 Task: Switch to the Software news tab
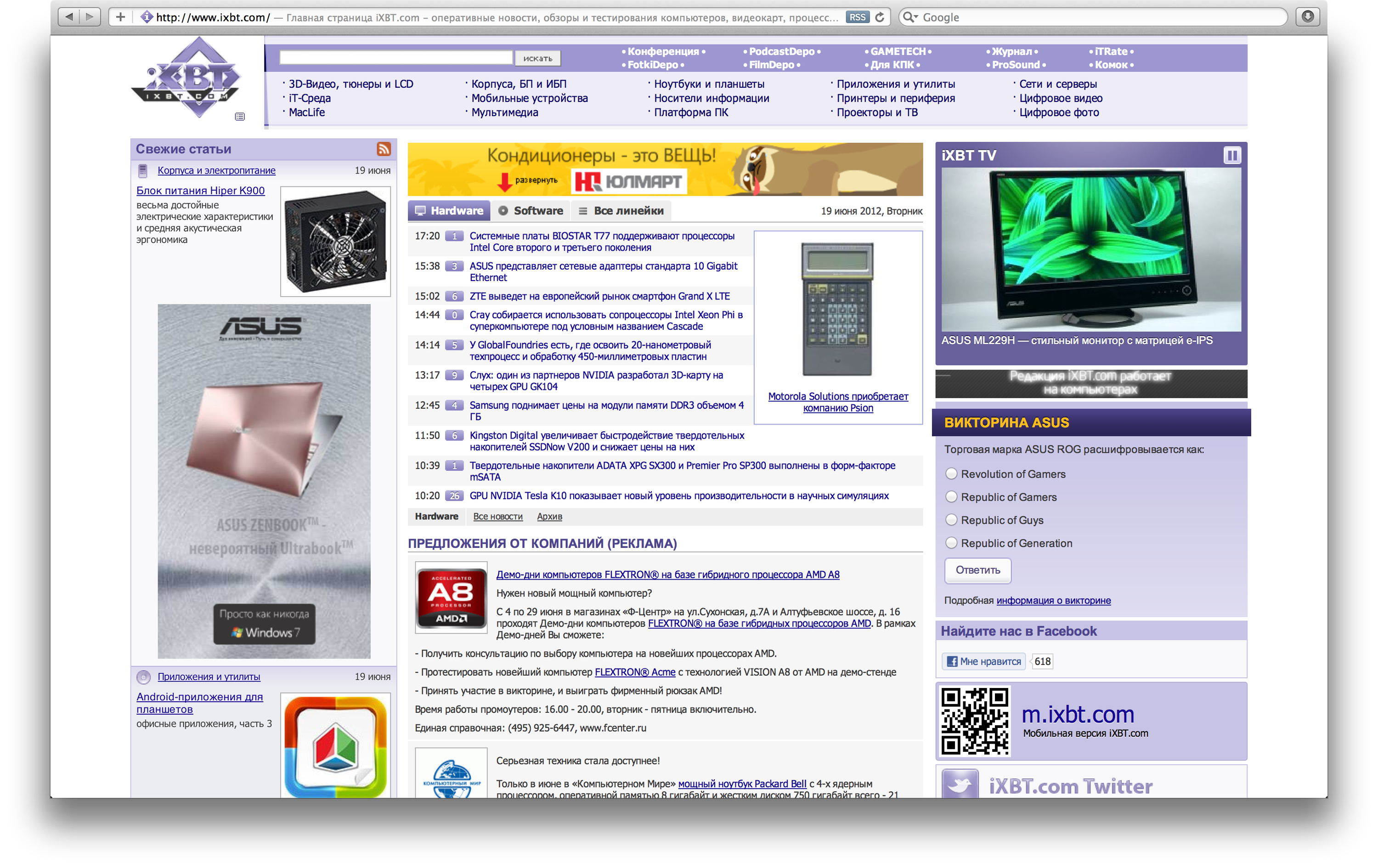[x=531, y=210]
